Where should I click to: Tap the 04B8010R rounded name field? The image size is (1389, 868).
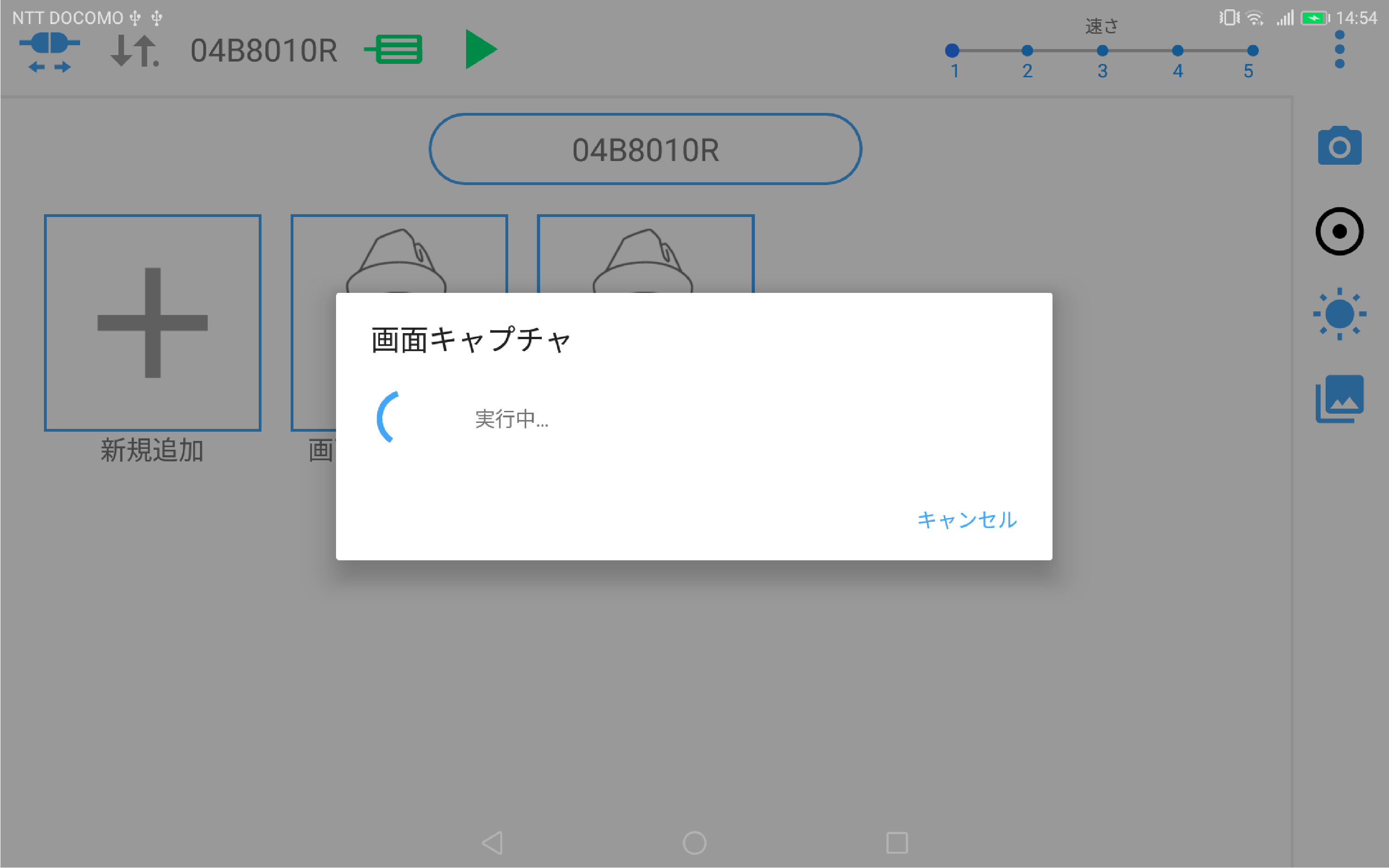coord(645,149)
